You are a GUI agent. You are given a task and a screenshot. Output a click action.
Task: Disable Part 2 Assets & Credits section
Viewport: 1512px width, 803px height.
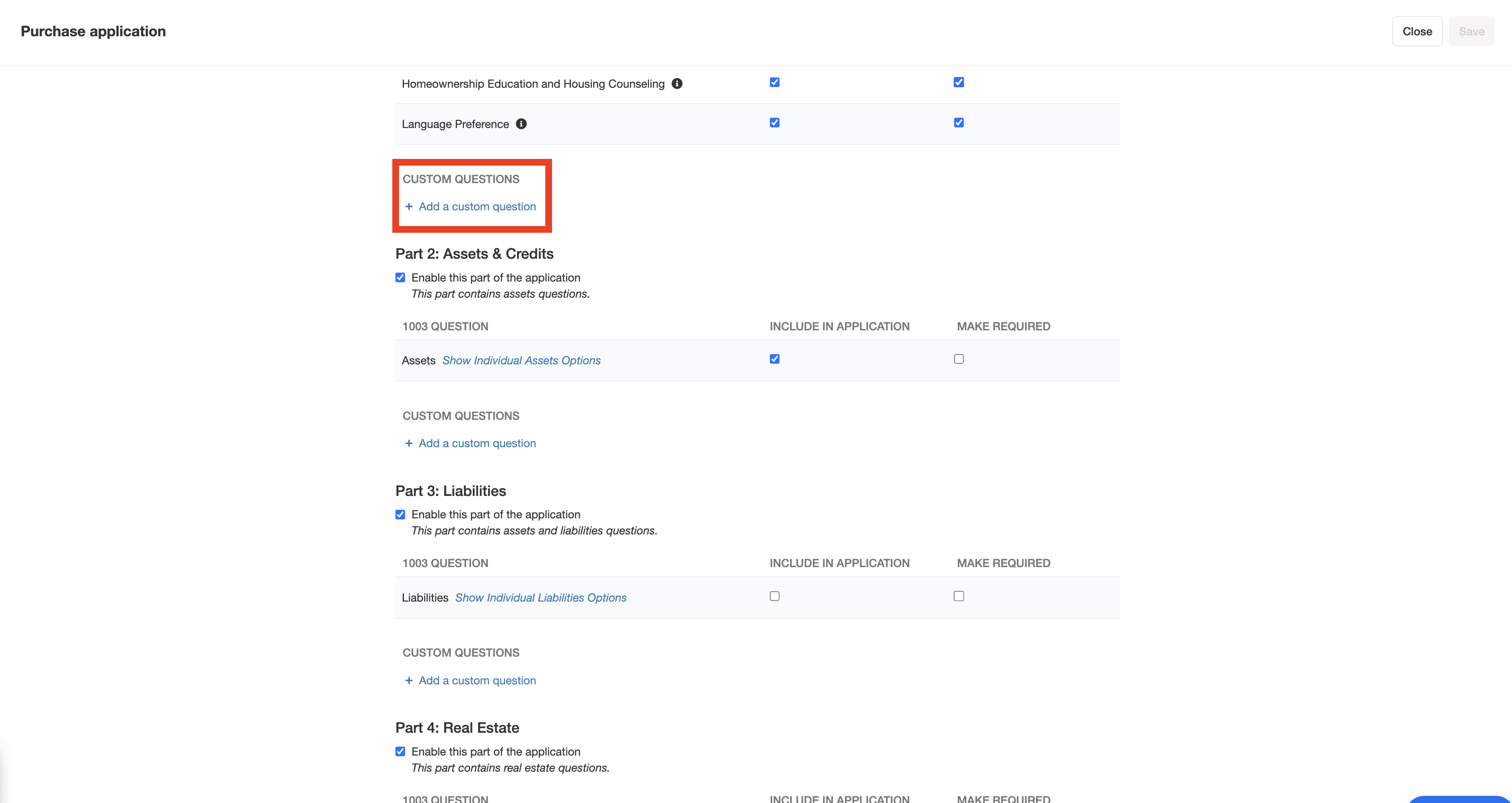(x=400, y=277)
